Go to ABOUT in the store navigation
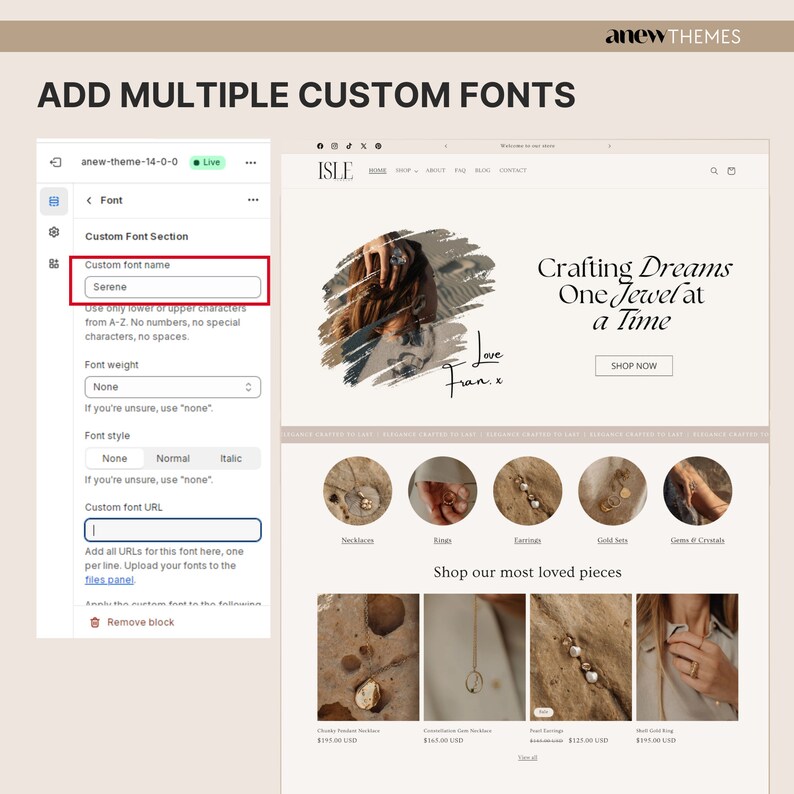Viewport: 794px width, 794px height. coord(435,171)
